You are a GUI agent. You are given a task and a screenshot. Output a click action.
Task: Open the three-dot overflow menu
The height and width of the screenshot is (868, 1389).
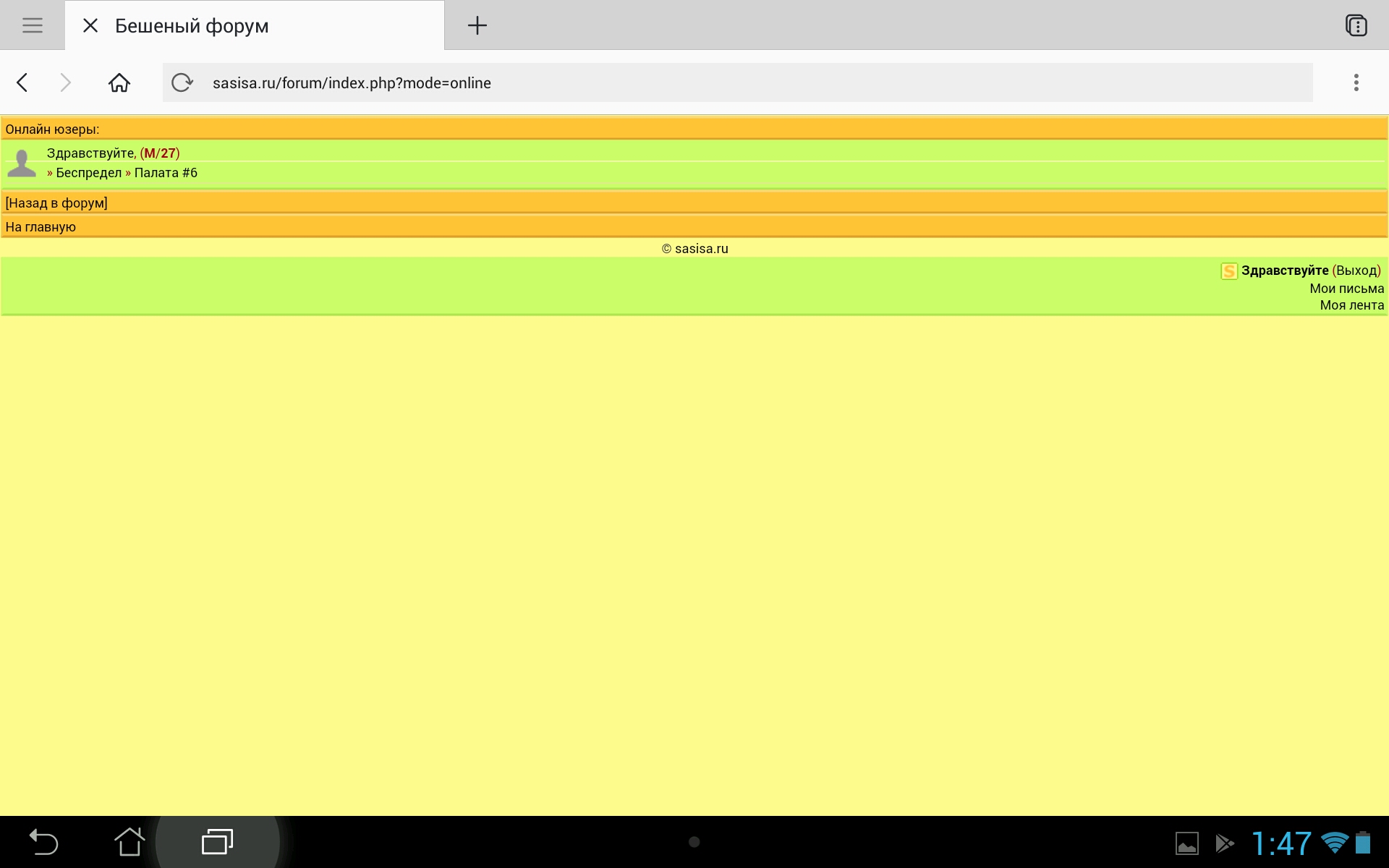[x=1356, y=82]
